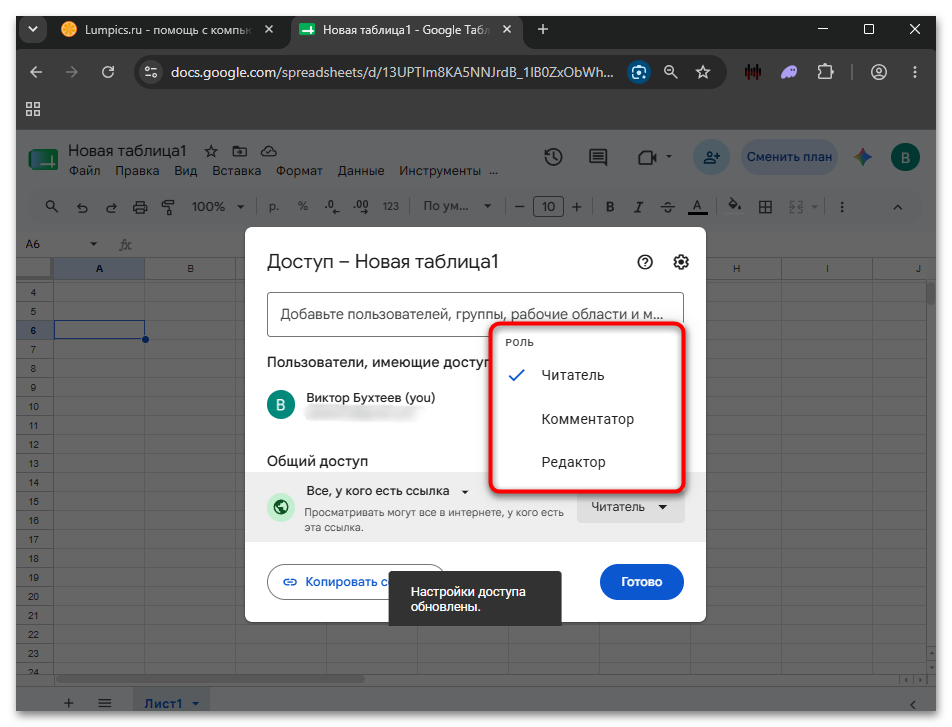Select the paint format tool
The height and width of the screenshot is (727, 952).
pos(168,207)
